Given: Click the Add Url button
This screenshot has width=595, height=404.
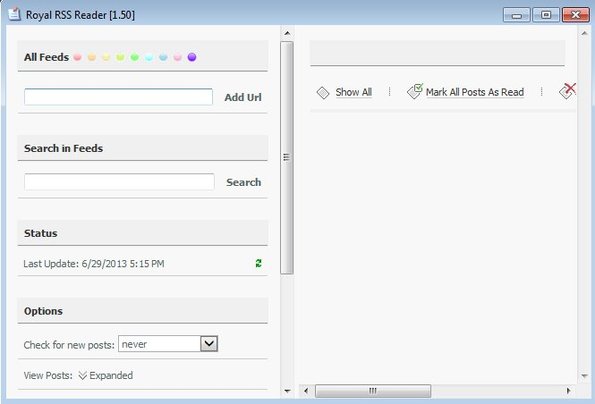Looking at the screenshot, I should coord(243,97).
